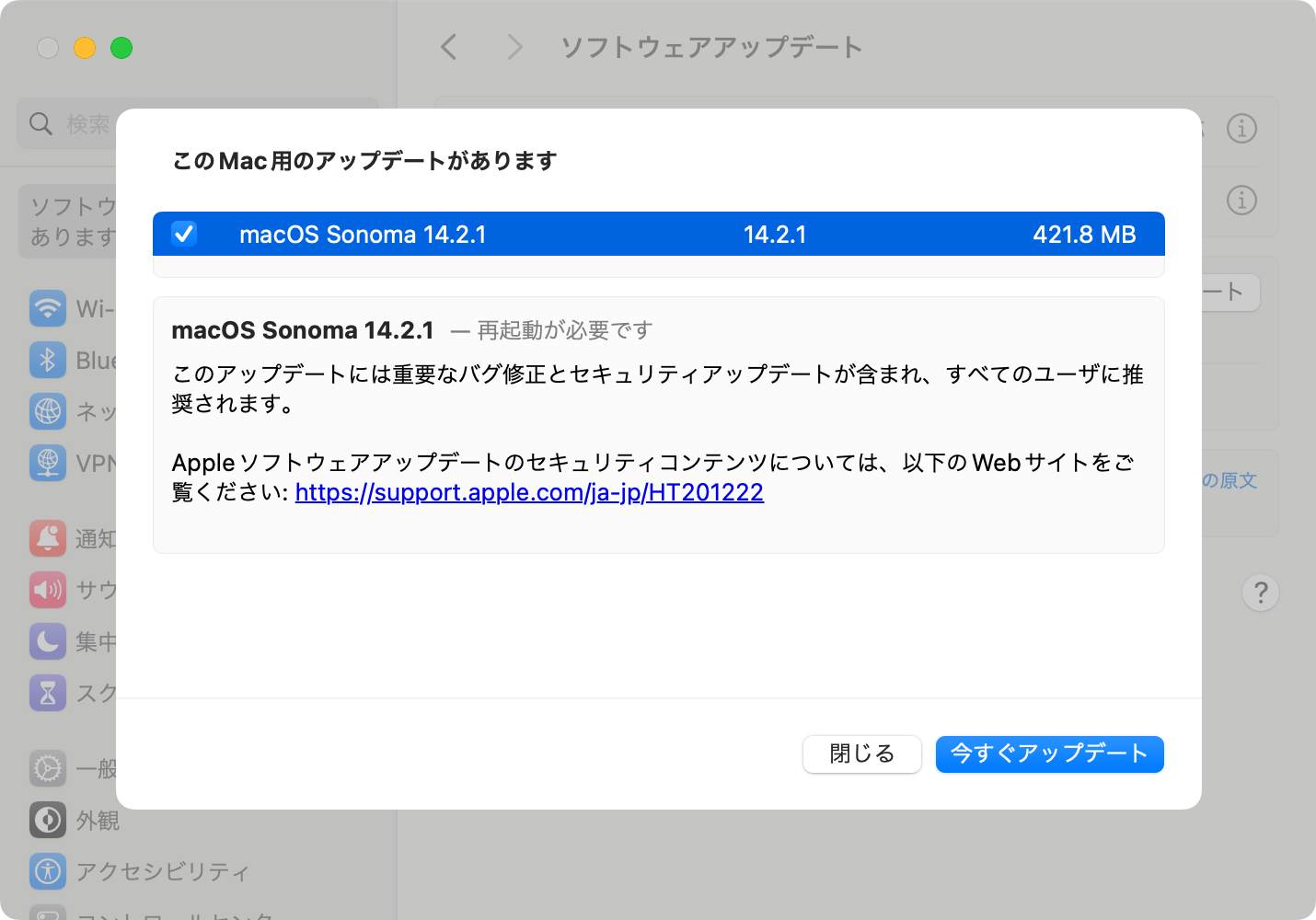This screenshot has height=920, width=1316.
Task: Click the このMac用のアップデートがあります heading
Action: point(364,161)
